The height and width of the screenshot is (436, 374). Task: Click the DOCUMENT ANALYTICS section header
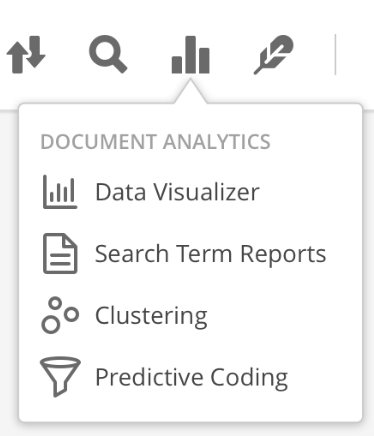click(155, 142)
